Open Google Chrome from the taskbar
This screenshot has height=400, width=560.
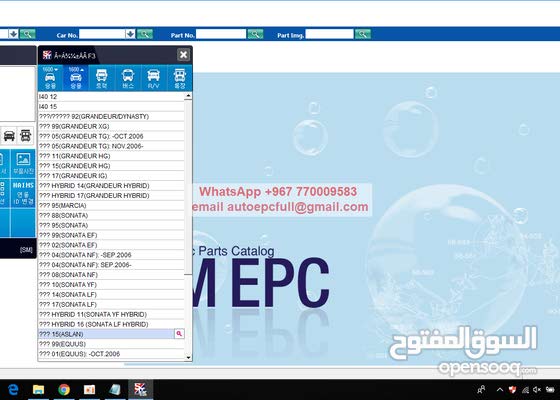coord(64,389)
